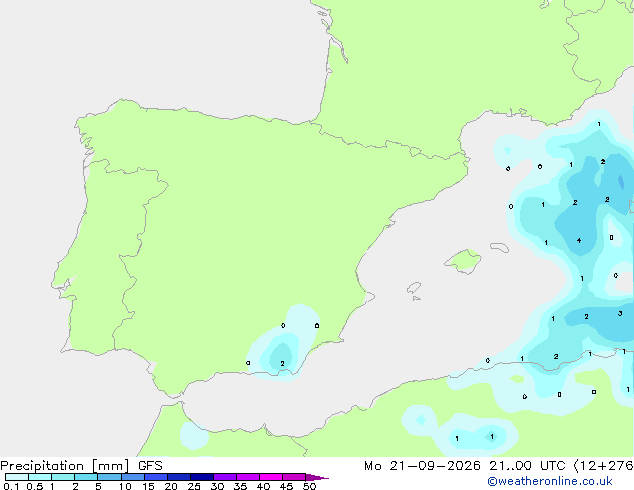This screenshot has height=490, width=634.
Task: Select the 5 mm legend color swatch
Action: [109, 477]
